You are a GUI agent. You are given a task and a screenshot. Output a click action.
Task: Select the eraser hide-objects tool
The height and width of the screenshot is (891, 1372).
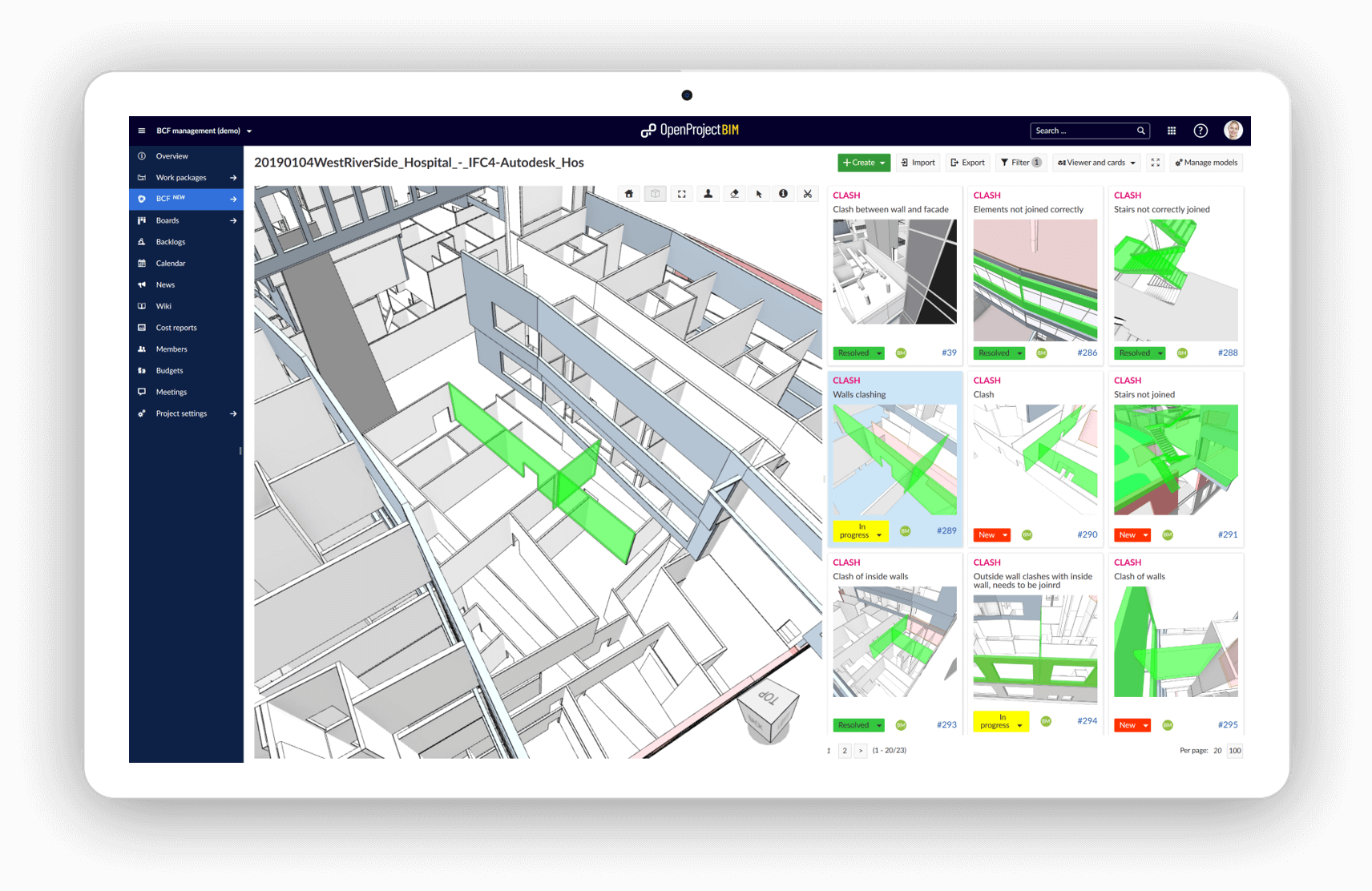point(734,194)
